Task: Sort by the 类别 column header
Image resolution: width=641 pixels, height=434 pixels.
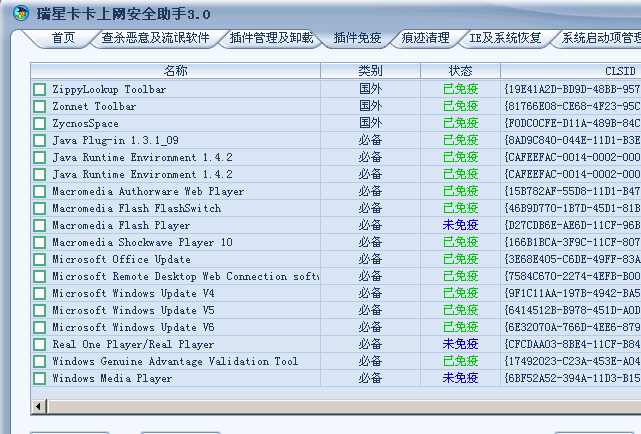Action: coord(370,71)
